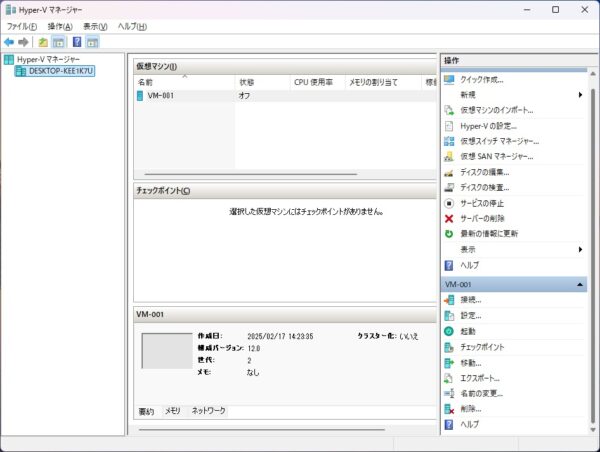This screenshot has width=600, height=452.
Task: Sort by 名前 column header
Action: pos(185,82)
